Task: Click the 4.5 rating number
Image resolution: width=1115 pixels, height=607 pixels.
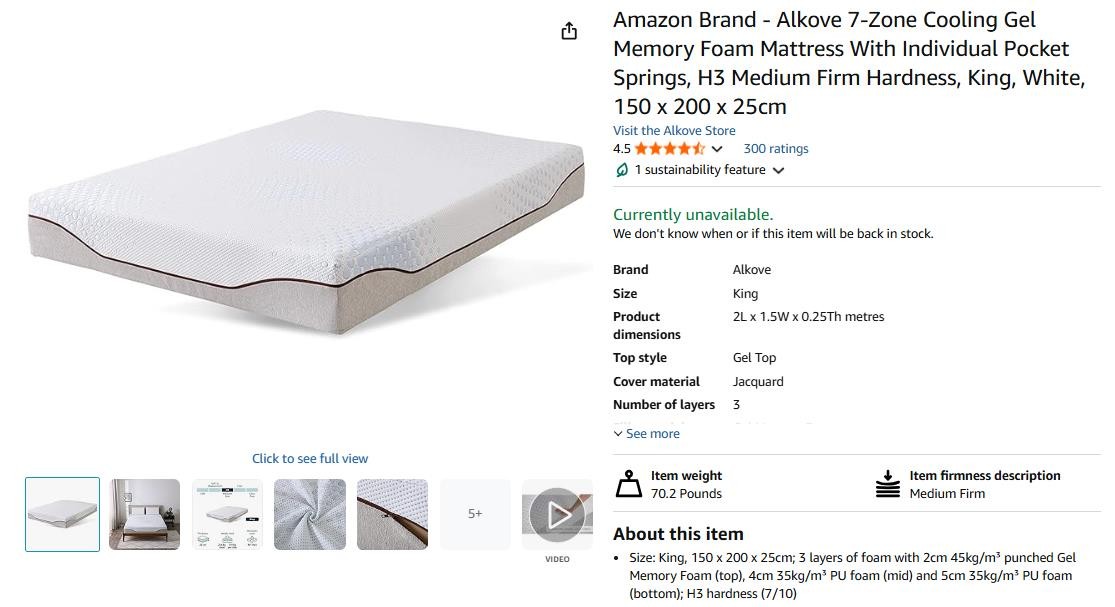Action: [622, 149]
